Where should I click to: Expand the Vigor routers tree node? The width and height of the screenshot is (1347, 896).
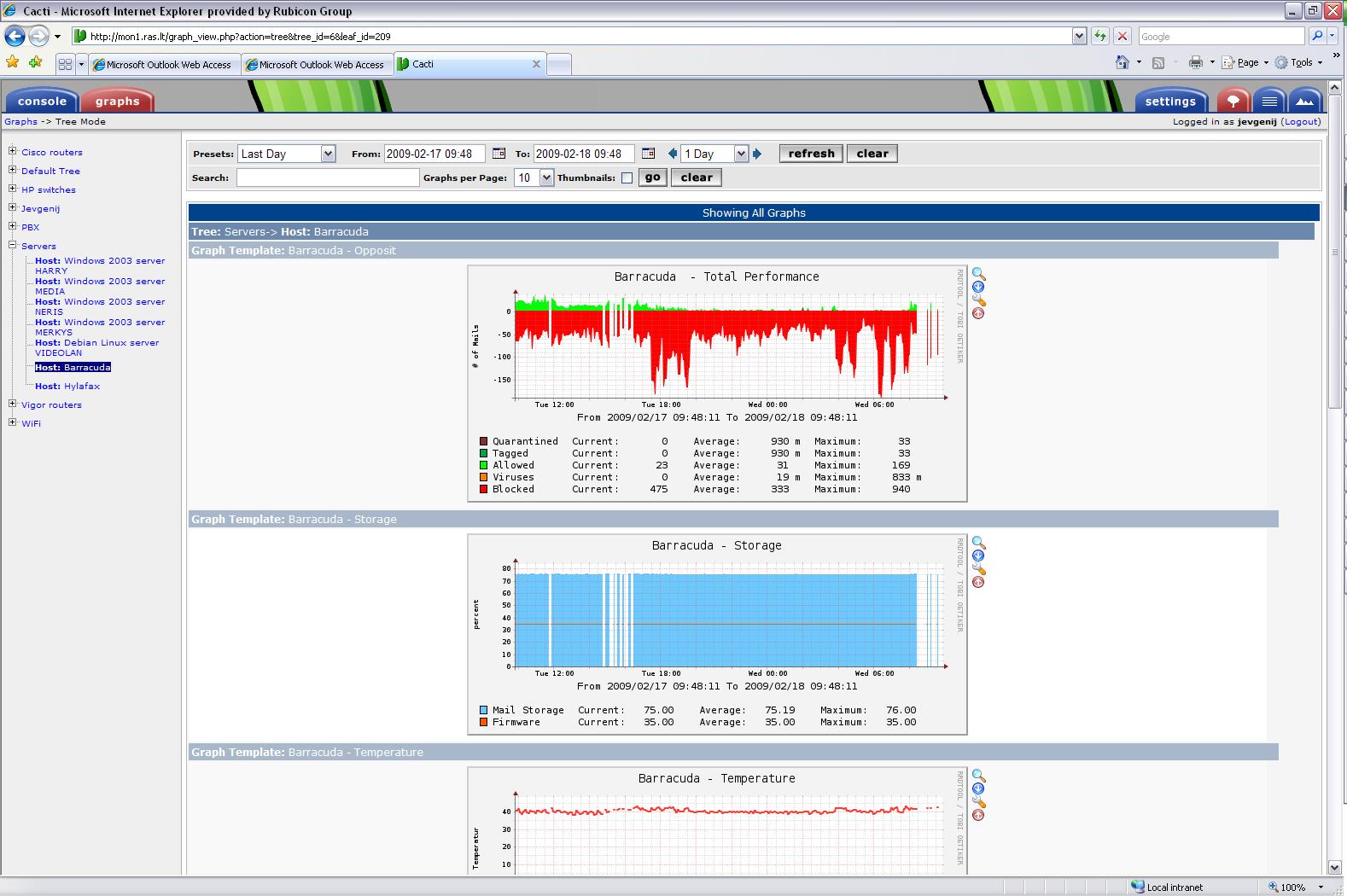(13, 404)
